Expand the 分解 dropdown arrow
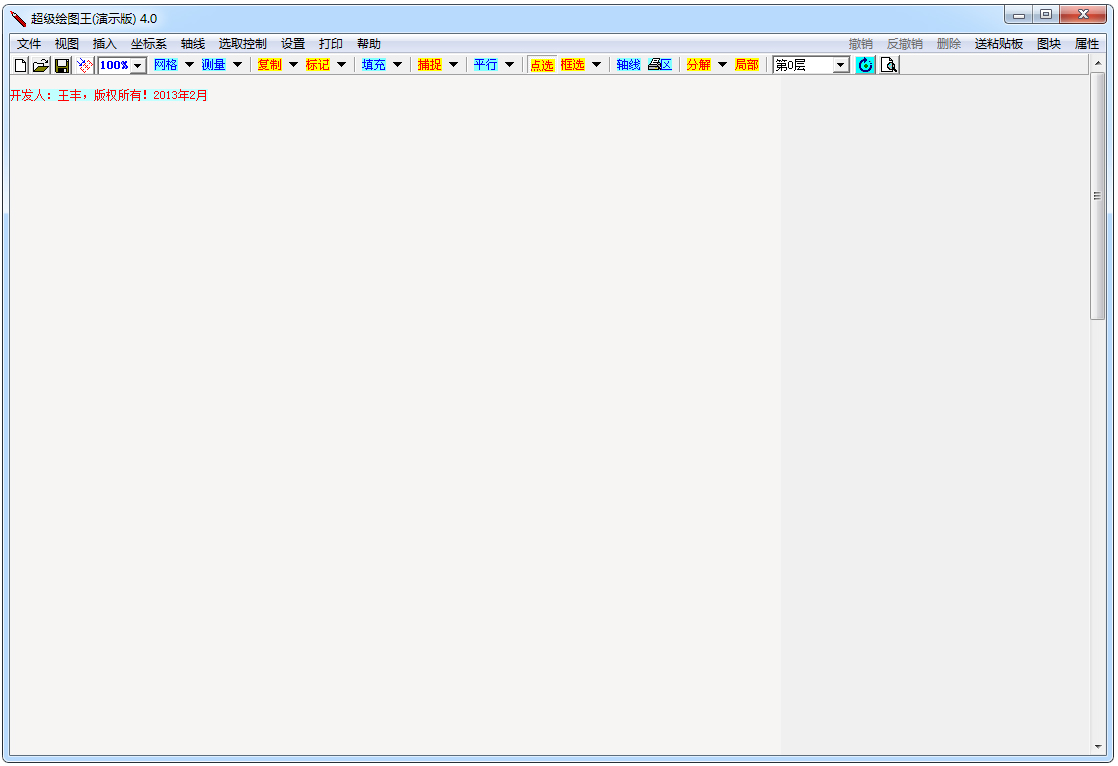The image size is (1118, 766). point(722,65)
